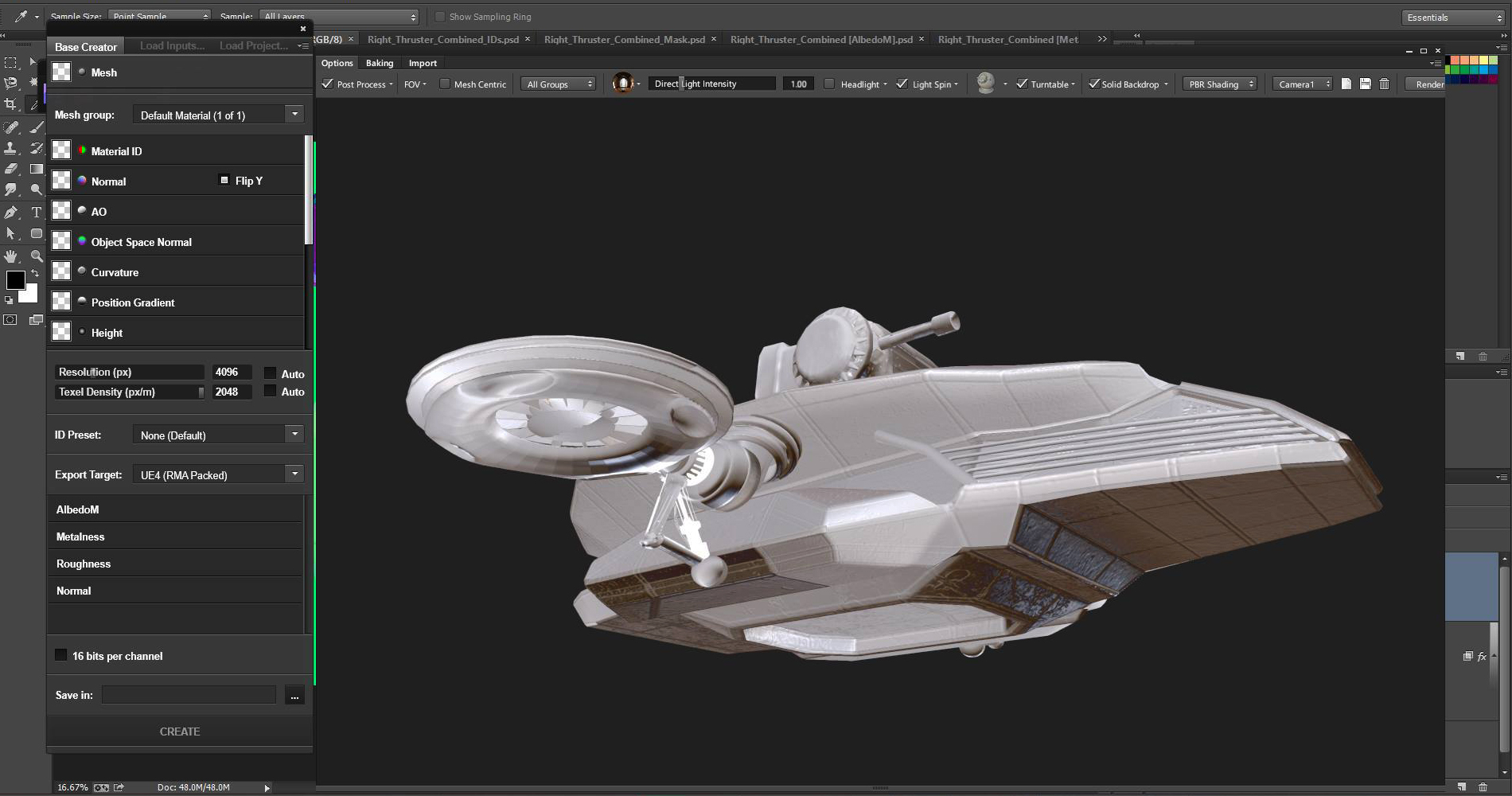1512x796 pixels.
Task: Select the Type tool
Action: point(37,213)
